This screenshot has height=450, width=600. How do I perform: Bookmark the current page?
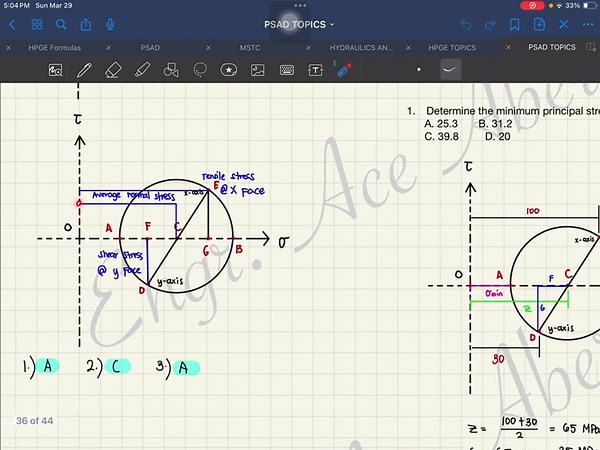pos(515,25)
